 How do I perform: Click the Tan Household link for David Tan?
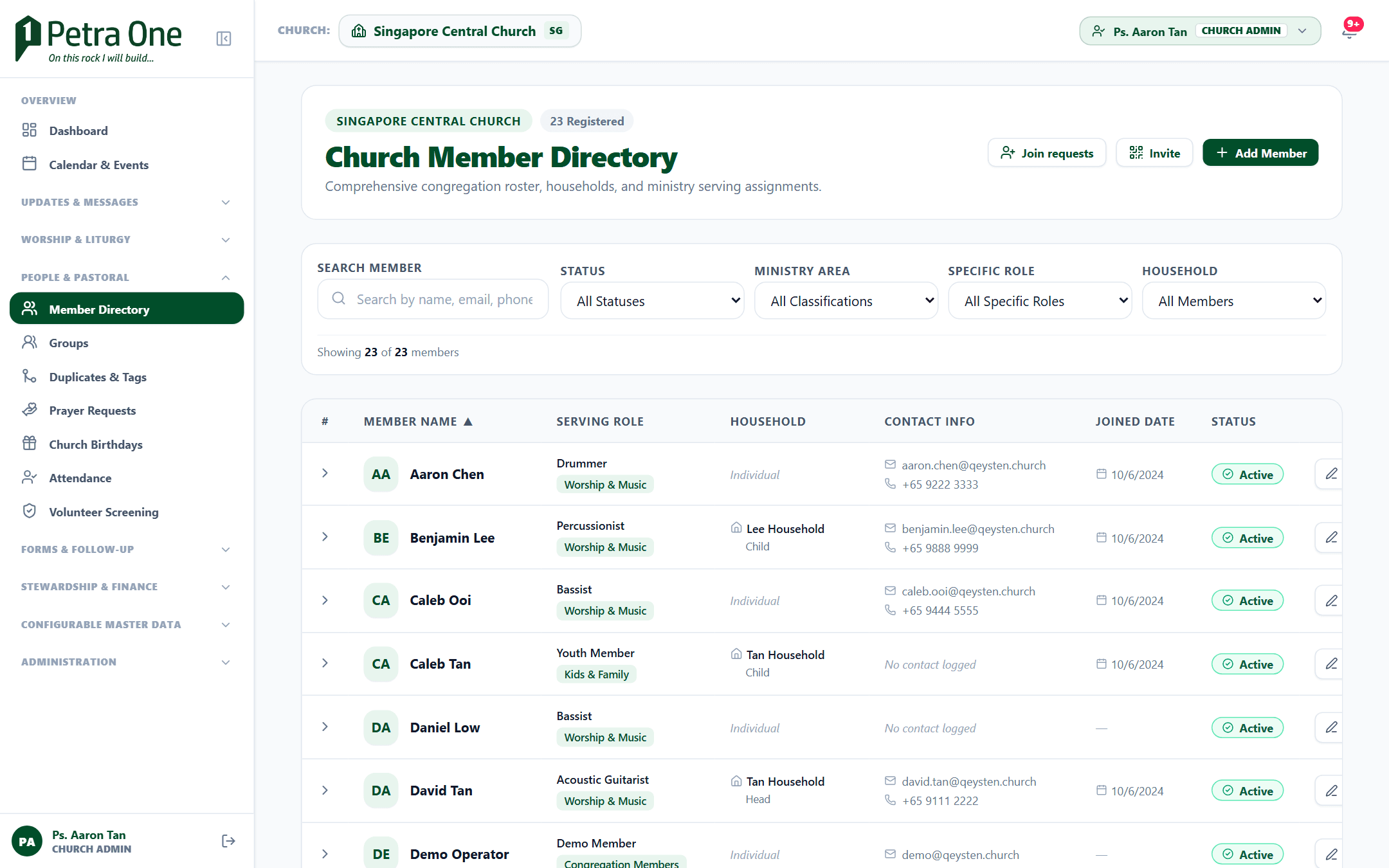[x=785, y=781]
